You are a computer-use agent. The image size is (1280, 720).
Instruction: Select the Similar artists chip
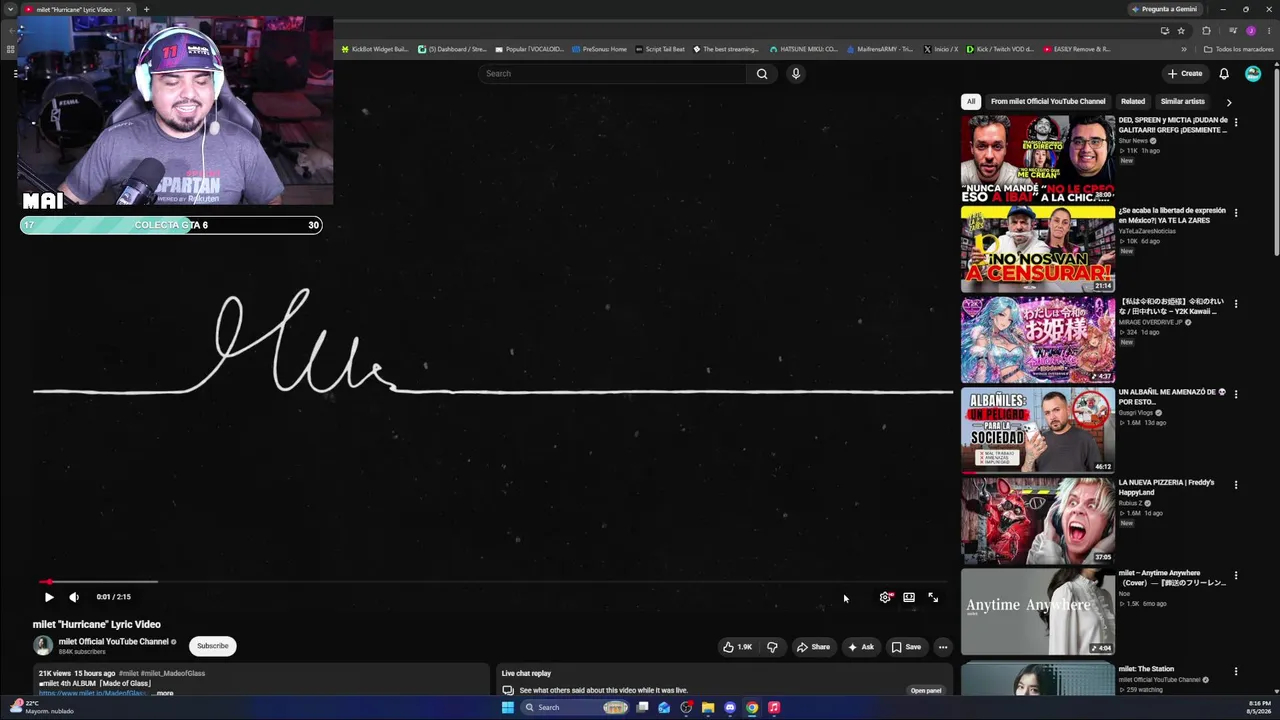[x=1183, y=101]
